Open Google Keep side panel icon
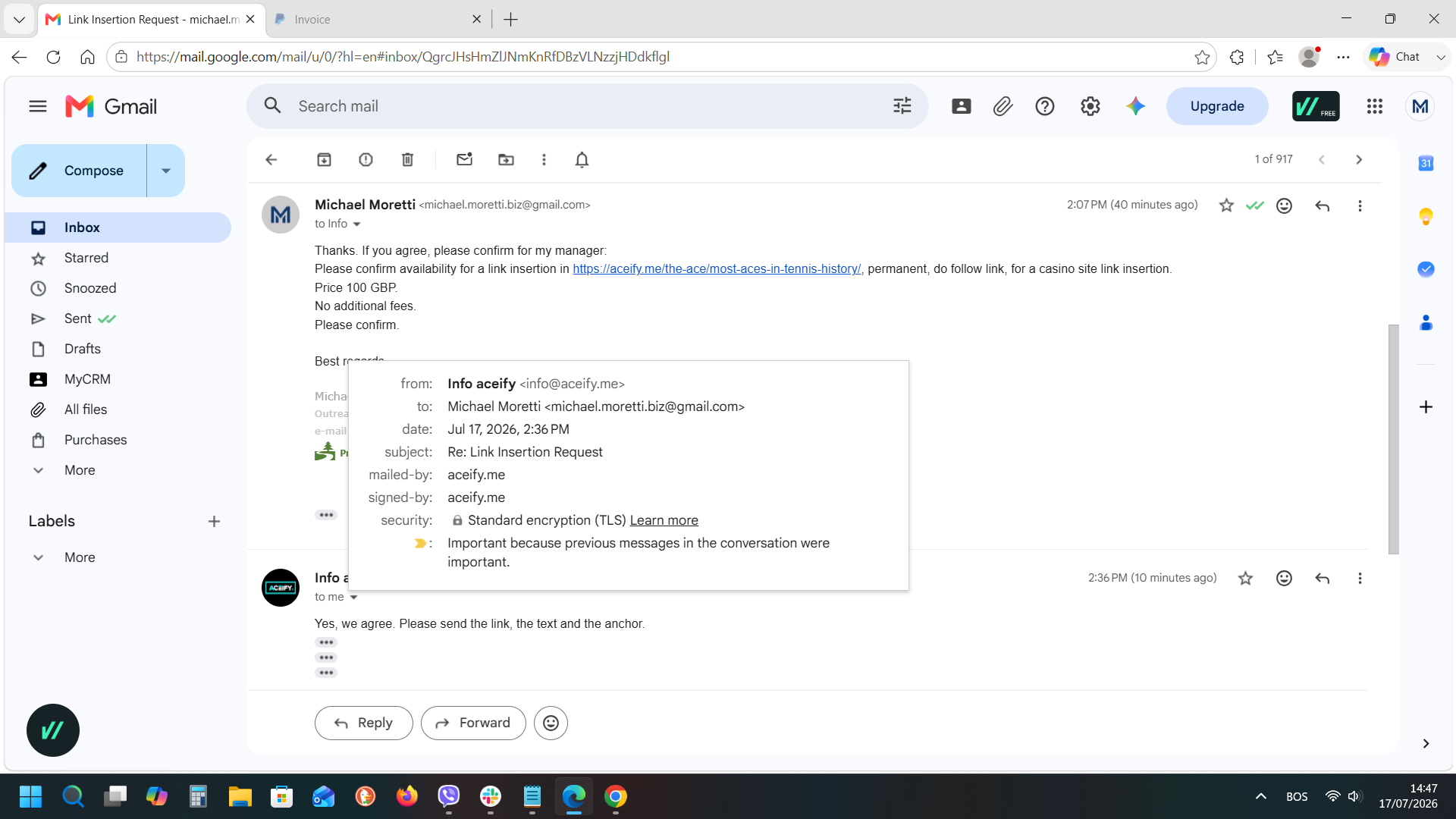Image resolution: width=1456 pixels, height=819 pixels. coord(1426,216)
